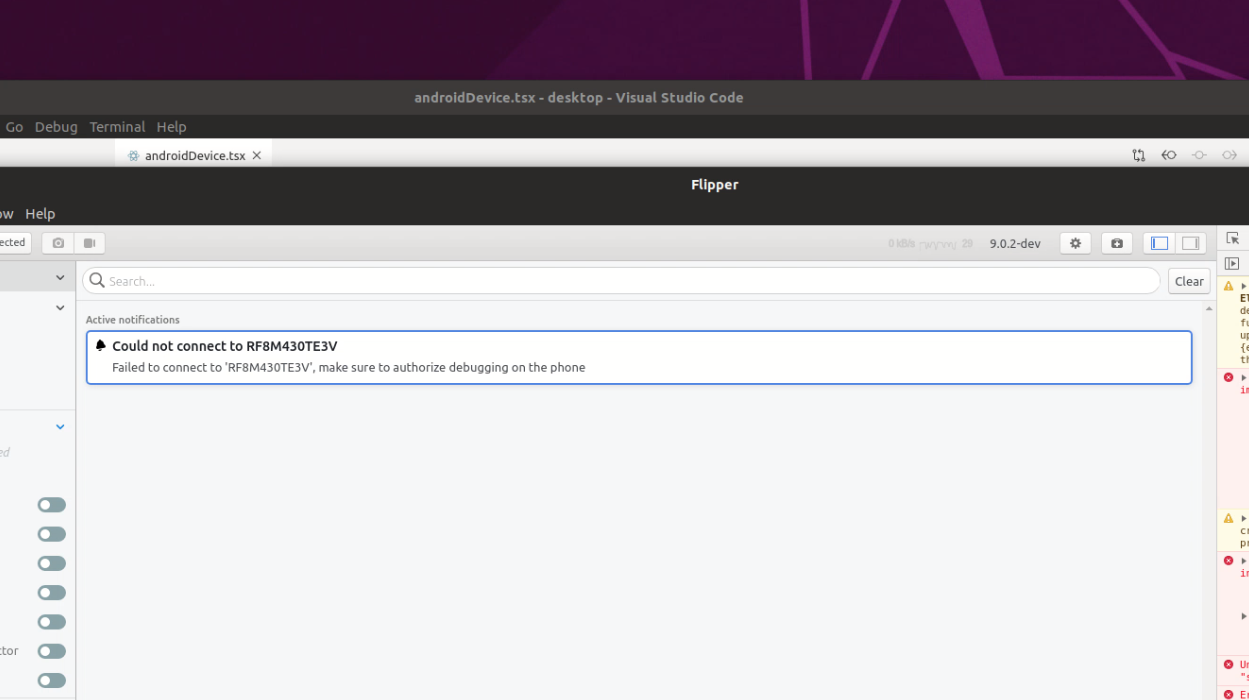The image size is (1249, 700).
Task: Focus the notifications Search field
Action: pos(621,281)
